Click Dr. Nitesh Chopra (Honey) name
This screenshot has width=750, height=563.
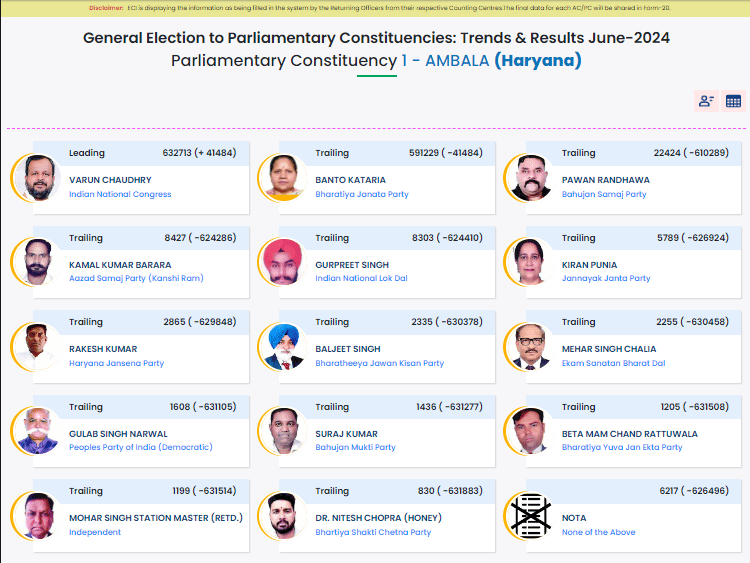pyautogui.click(x=378, y=518)
